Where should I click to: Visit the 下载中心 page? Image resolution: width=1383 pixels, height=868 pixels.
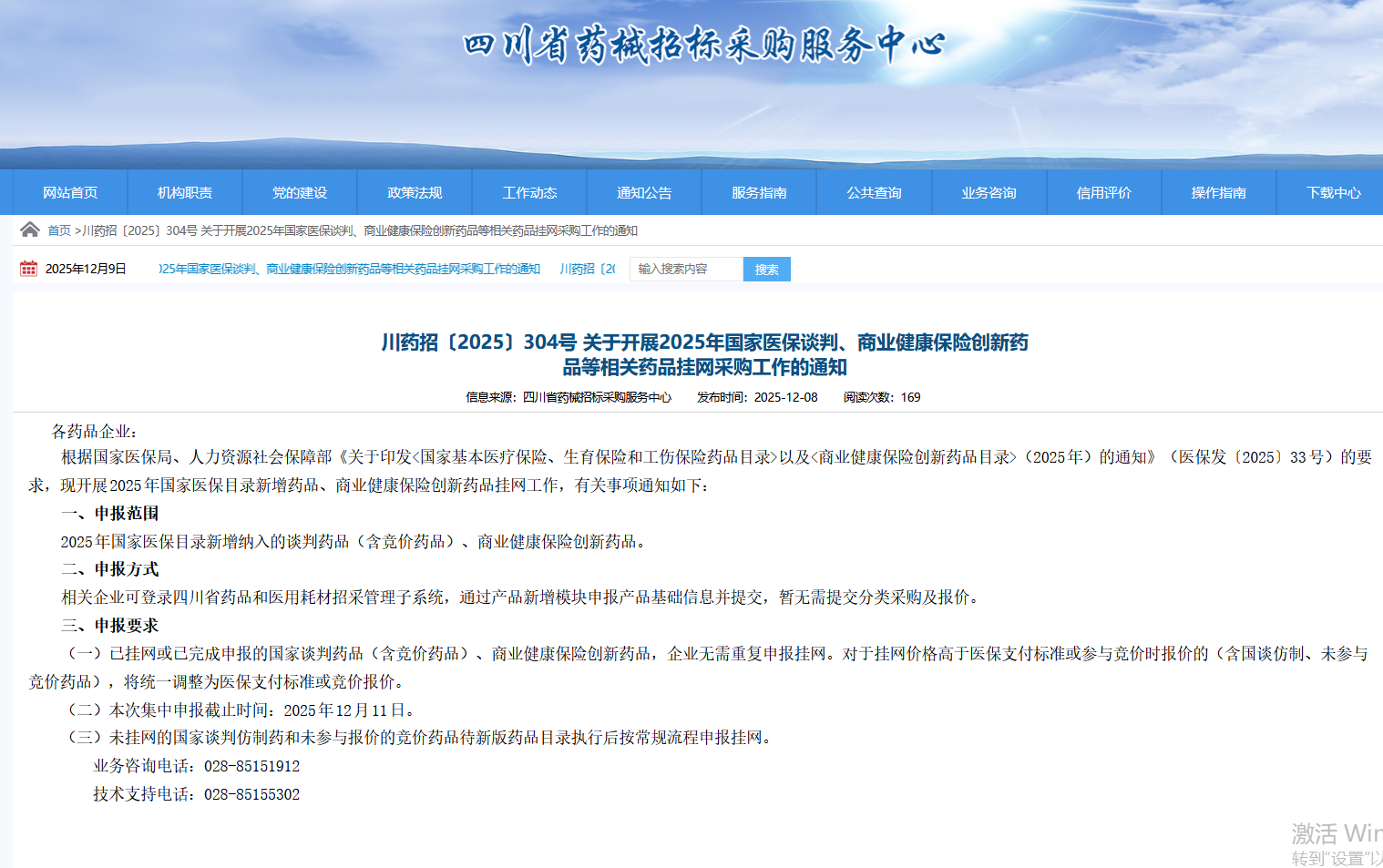point(1333,193)
